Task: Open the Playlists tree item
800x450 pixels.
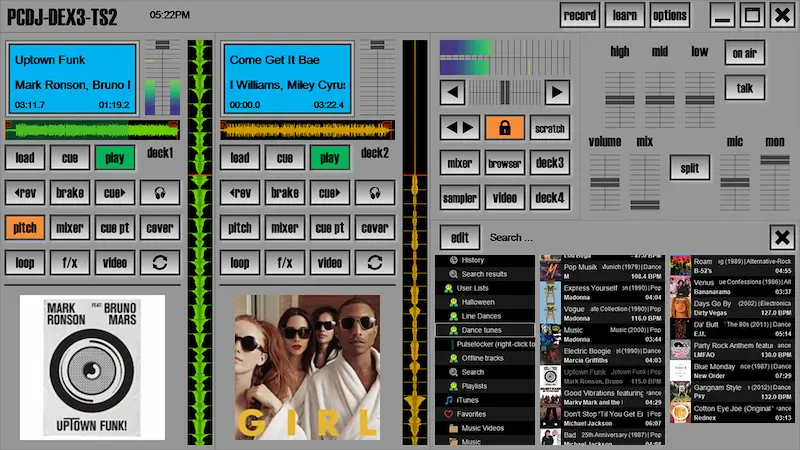Action: (x=474, y=386)
